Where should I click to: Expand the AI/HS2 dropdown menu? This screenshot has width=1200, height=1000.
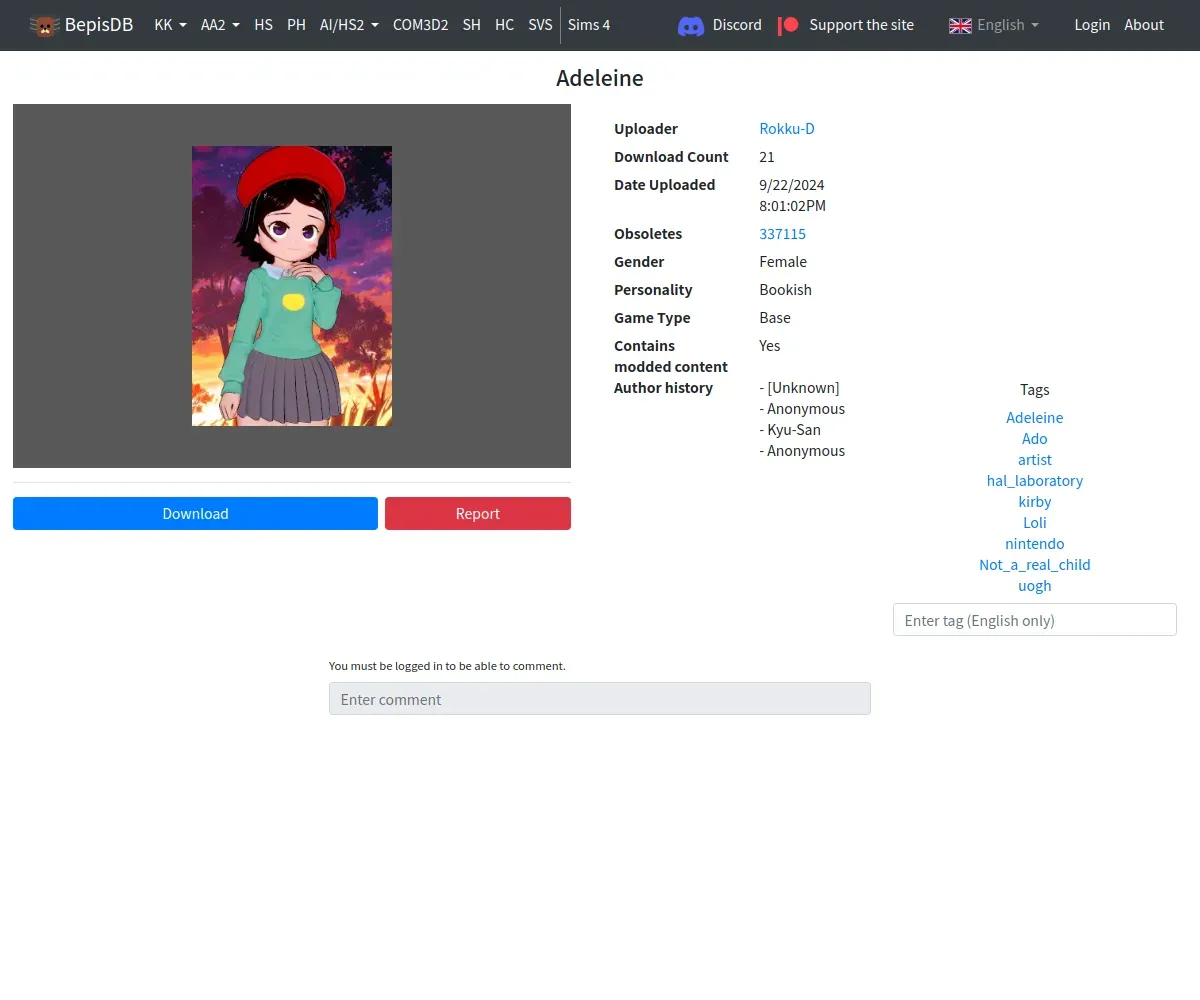349,25
